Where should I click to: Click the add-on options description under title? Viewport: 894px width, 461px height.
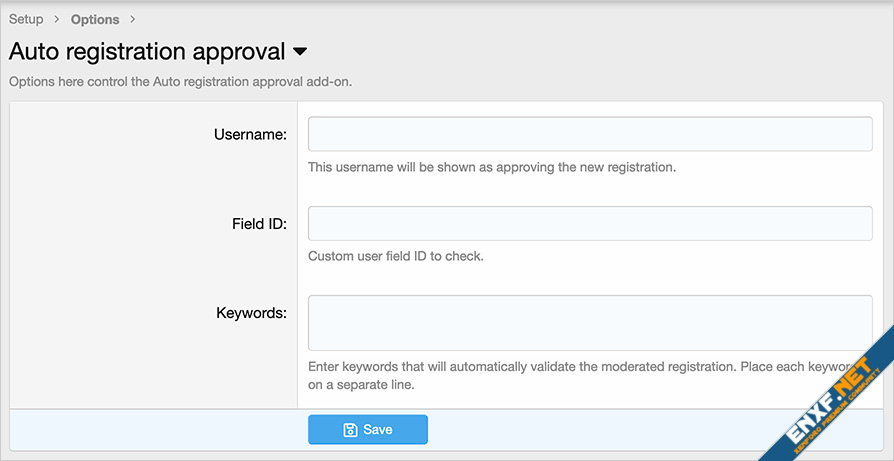tap(180, 81)
